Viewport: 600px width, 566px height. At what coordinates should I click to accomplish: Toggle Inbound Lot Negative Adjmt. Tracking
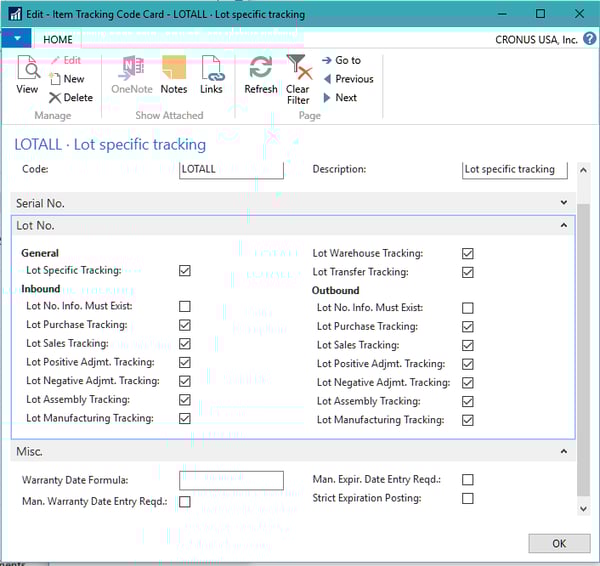point(185,381)
